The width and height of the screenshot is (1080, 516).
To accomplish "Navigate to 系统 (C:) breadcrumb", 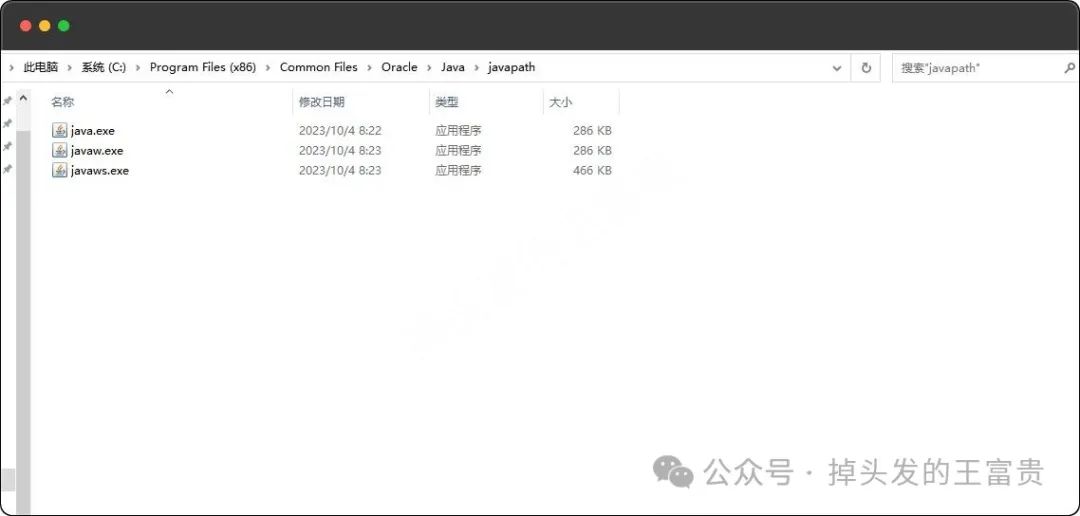I will (x=104, y=68).
